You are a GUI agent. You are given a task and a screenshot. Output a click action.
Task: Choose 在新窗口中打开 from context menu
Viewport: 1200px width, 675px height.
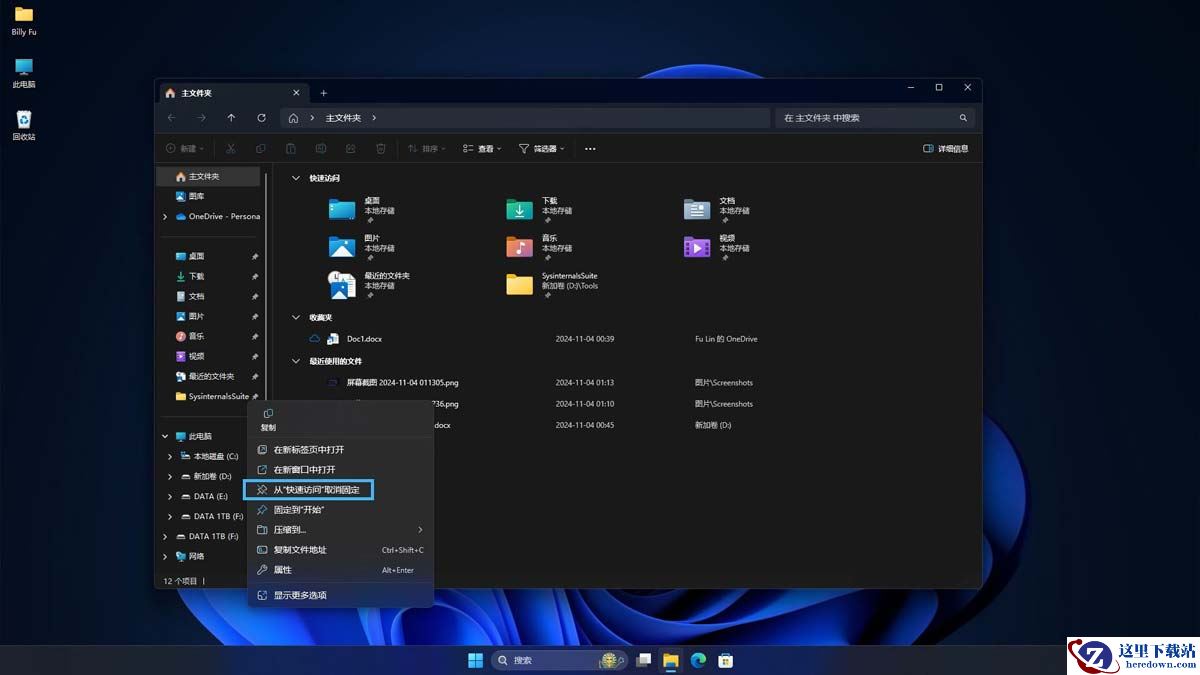340,470
